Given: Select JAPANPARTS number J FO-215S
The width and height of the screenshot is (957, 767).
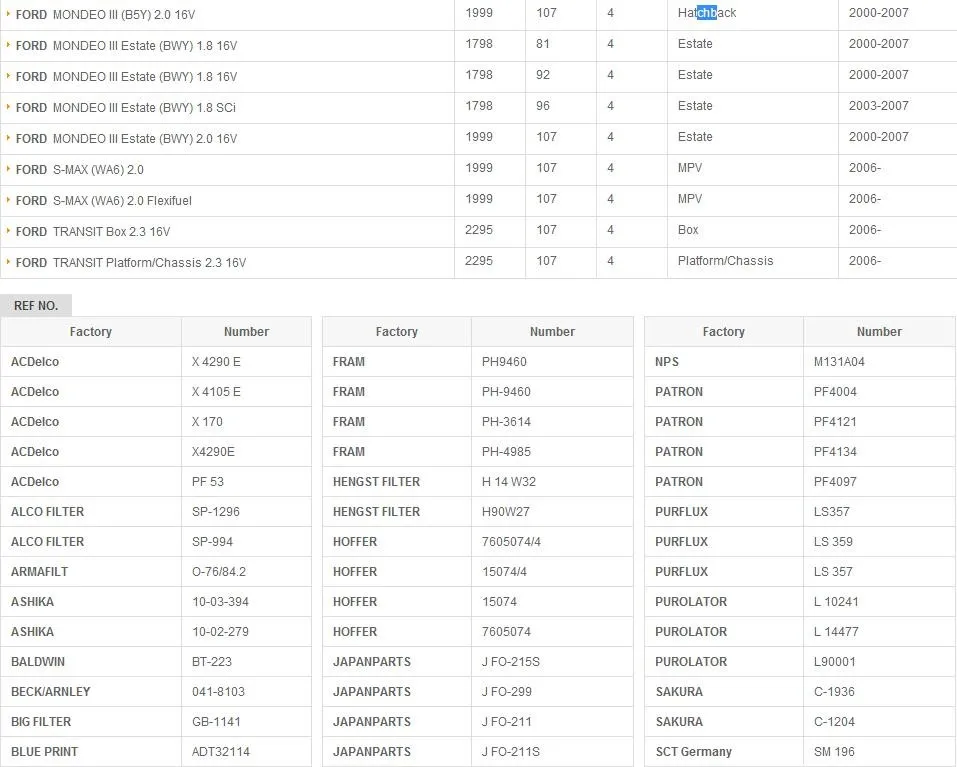Looking at the screenshot, I should pyautogui.click(x=510, y=661).
